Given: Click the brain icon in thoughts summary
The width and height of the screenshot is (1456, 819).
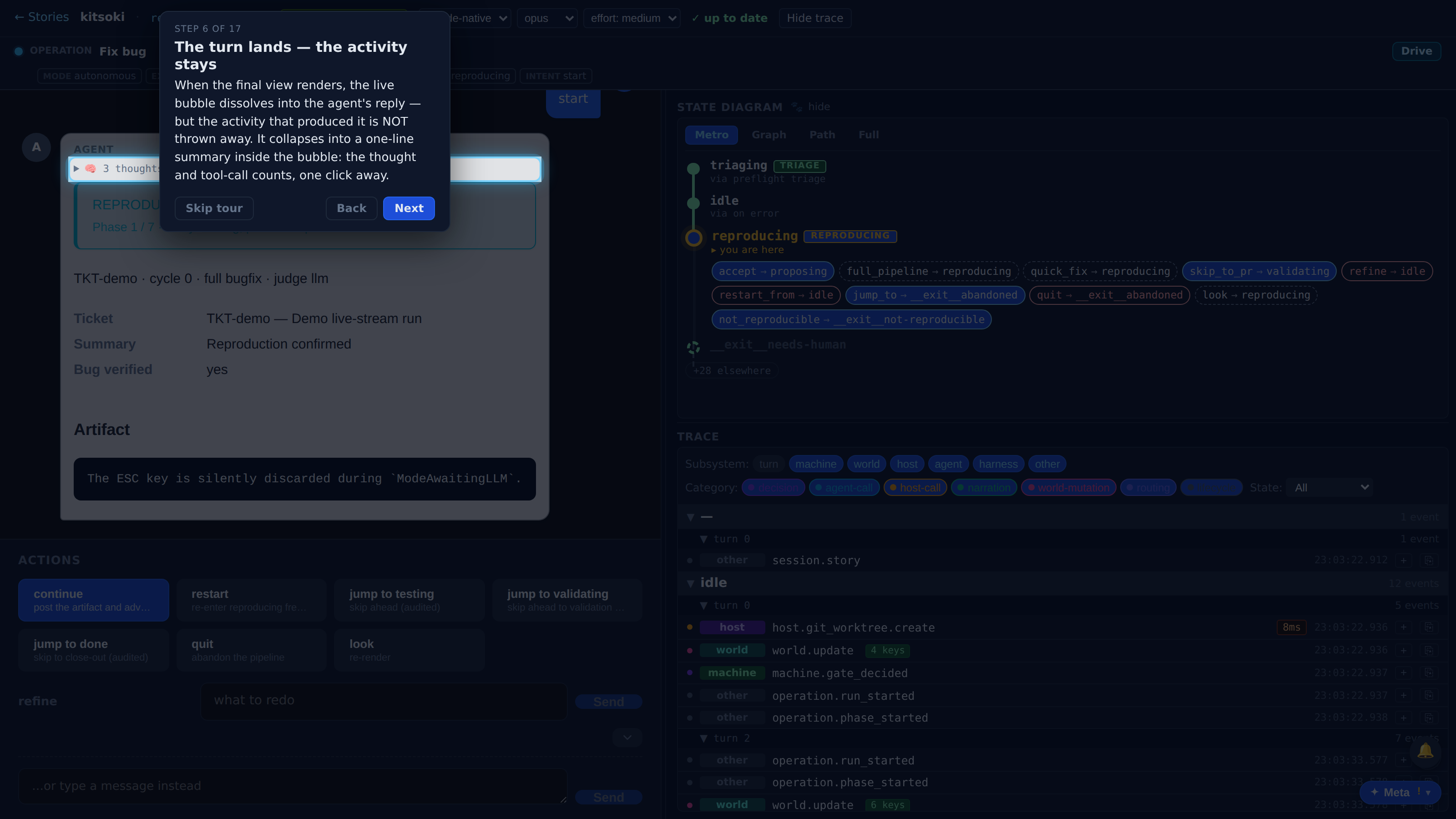Looking at the screenshot, I should (91, 168).
